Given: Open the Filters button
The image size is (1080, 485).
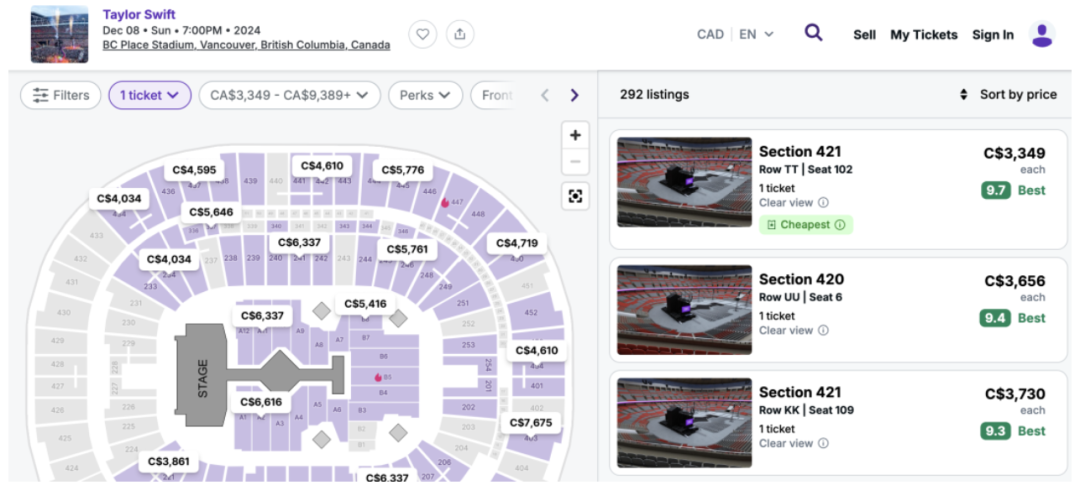Looking at the screenshot, I should pyautogui.click(x=61, y=95).
